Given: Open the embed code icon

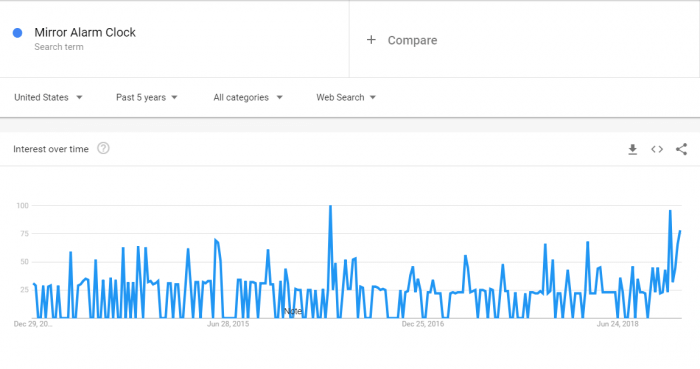Looking at the screenshot, I should (x=657, y=149).
